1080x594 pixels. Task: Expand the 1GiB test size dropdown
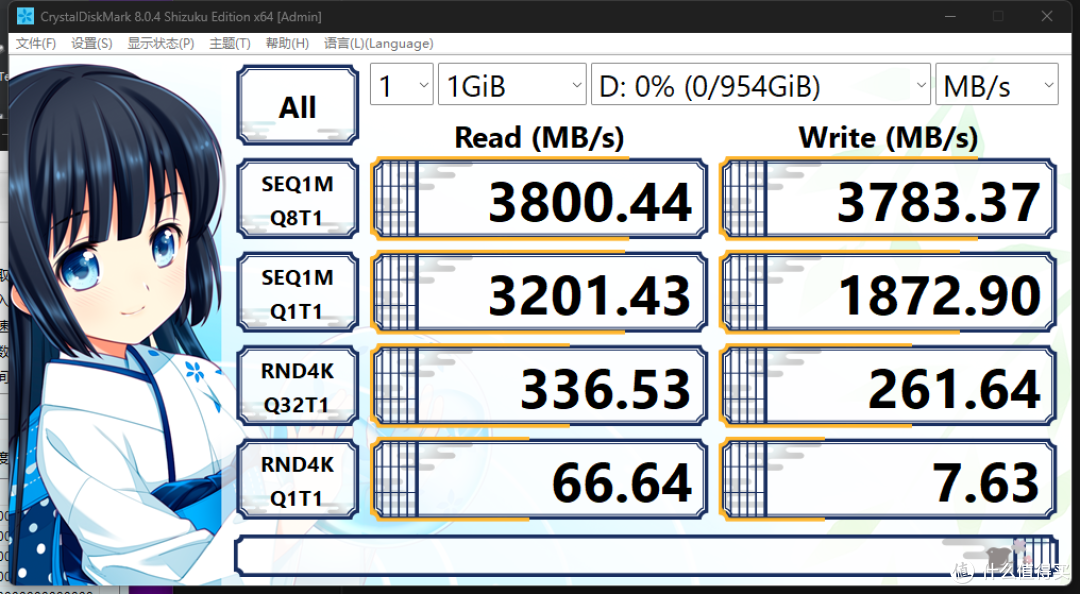[512, 85]
